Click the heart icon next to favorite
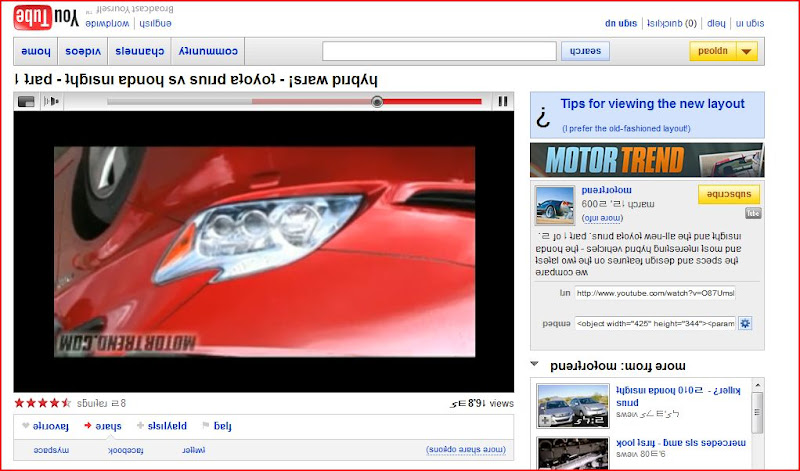 26,426
